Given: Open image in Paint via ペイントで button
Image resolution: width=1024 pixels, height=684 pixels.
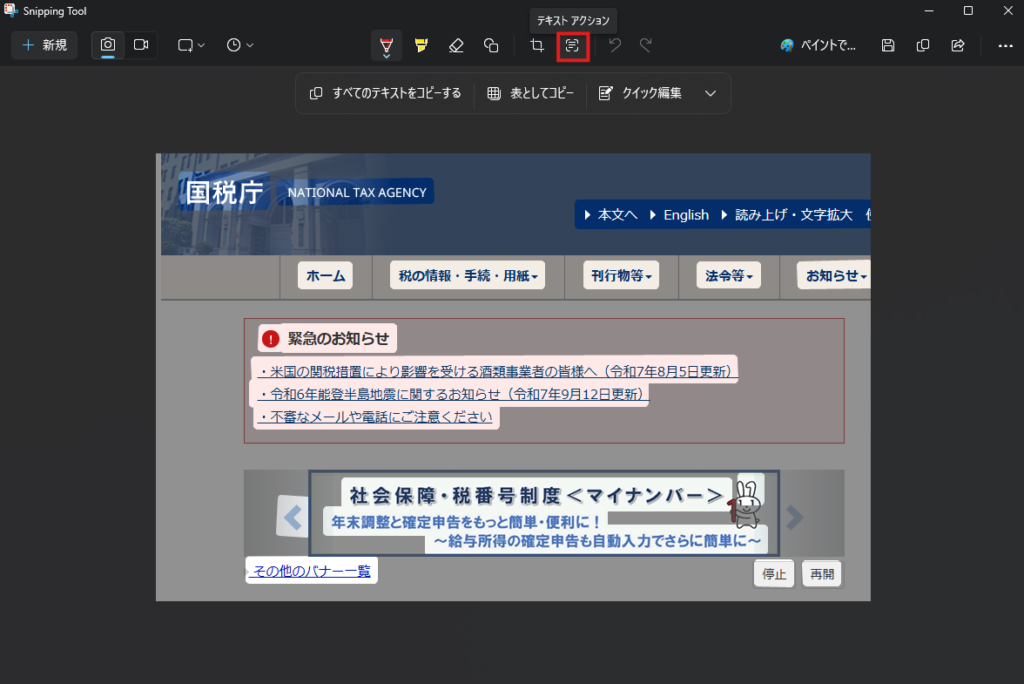Looking at the screenshot, I should (x=819, y=45).
